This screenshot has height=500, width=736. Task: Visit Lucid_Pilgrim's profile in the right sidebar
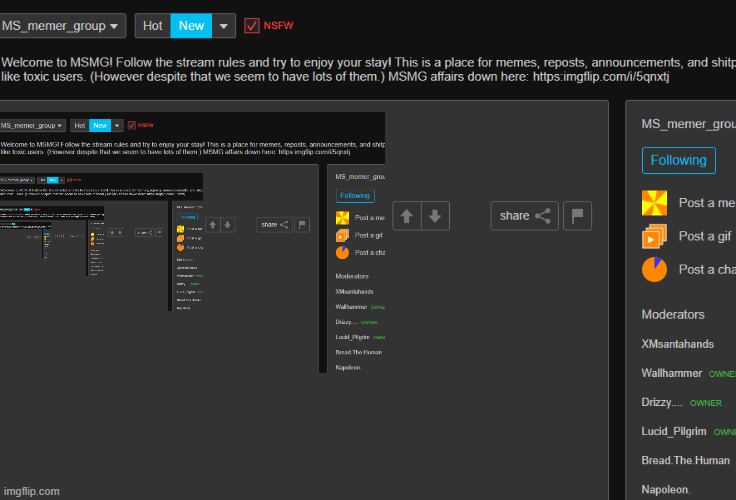pos(674,431)
